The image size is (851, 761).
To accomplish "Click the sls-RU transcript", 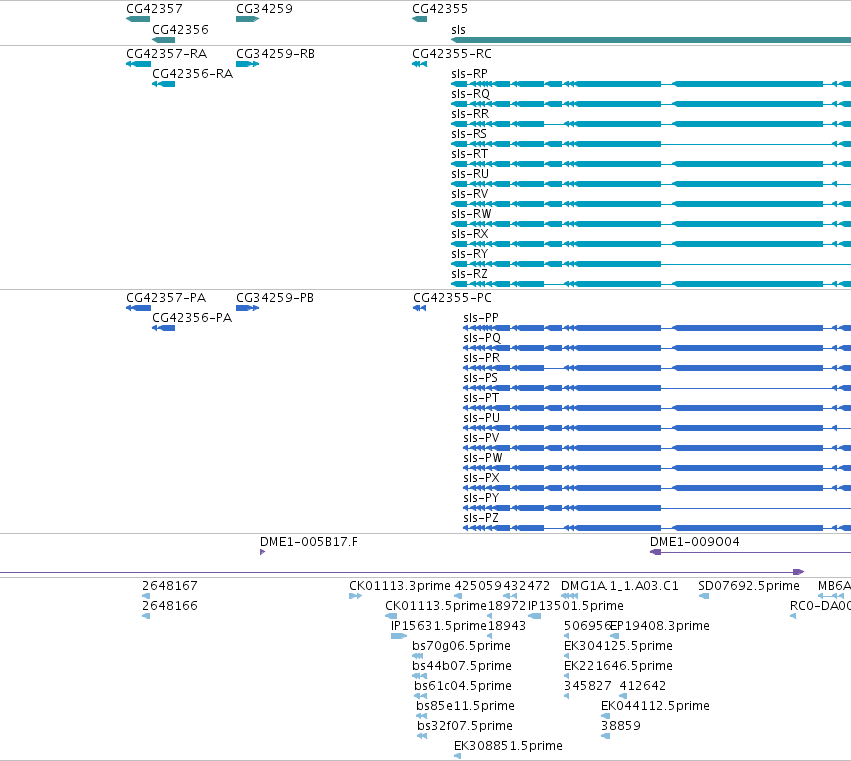I will (651, 184).
